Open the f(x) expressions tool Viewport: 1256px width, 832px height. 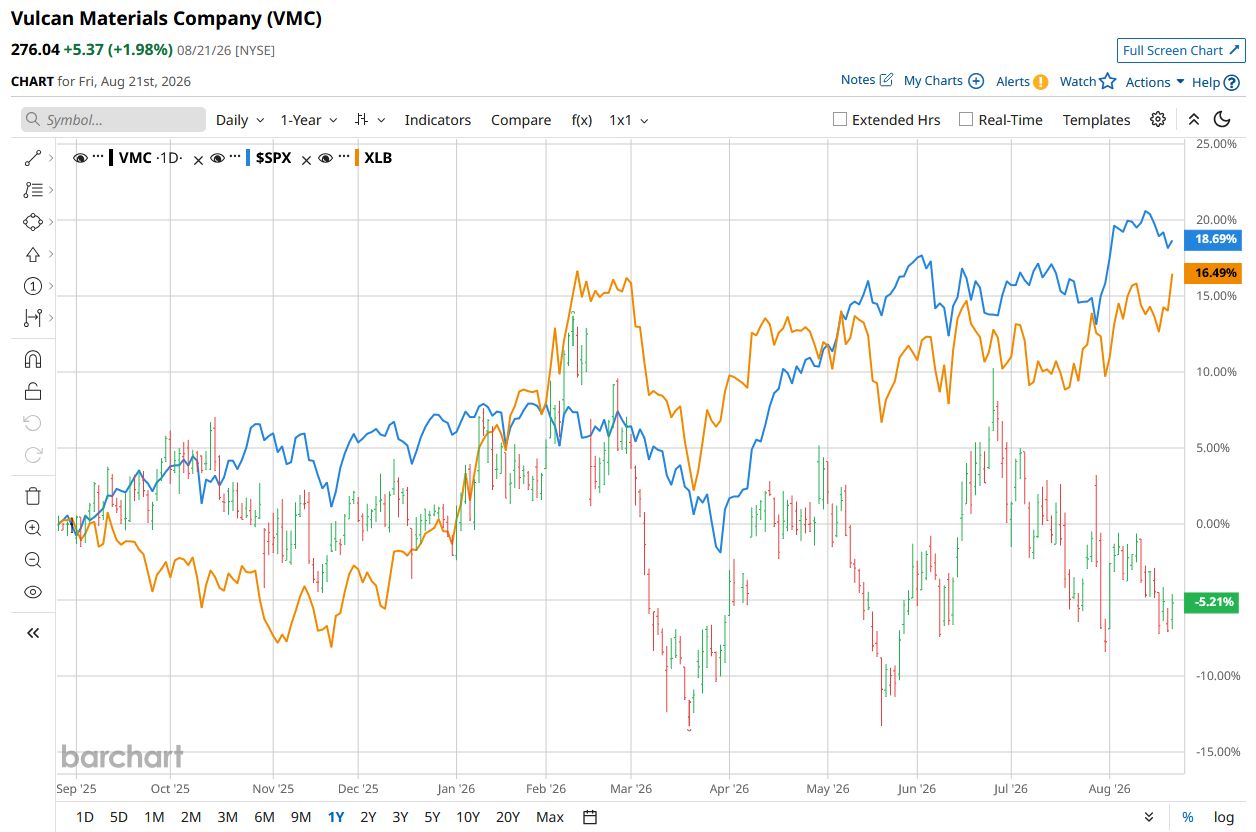[x=582, y=120]
